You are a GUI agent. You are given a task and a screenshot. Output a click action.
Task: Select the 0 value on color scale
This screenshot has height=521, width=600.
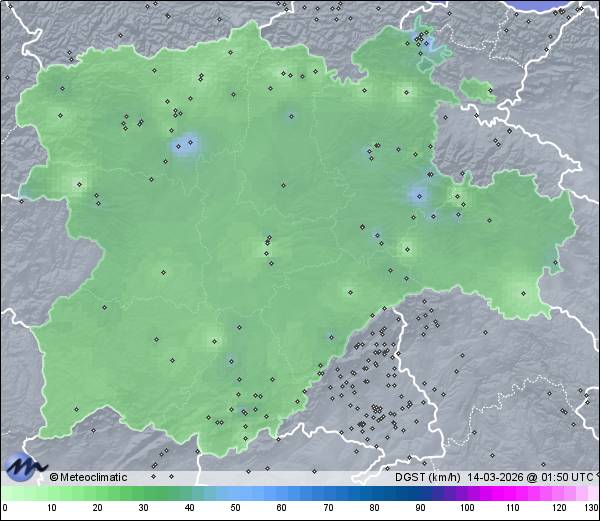[x=5, y=509]
